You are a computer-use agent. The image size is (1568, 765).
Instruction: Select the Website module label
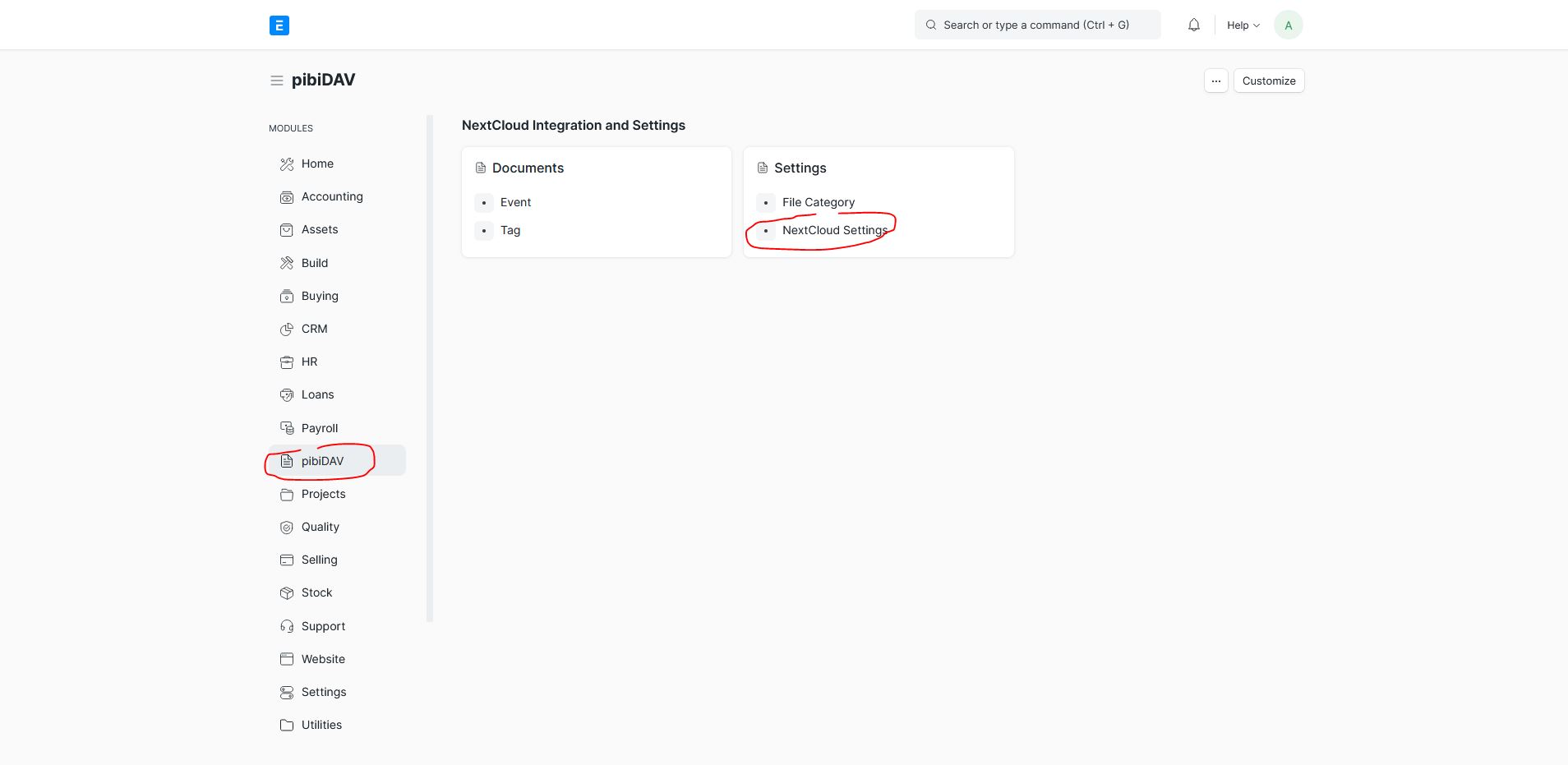[x=324, y=659]
